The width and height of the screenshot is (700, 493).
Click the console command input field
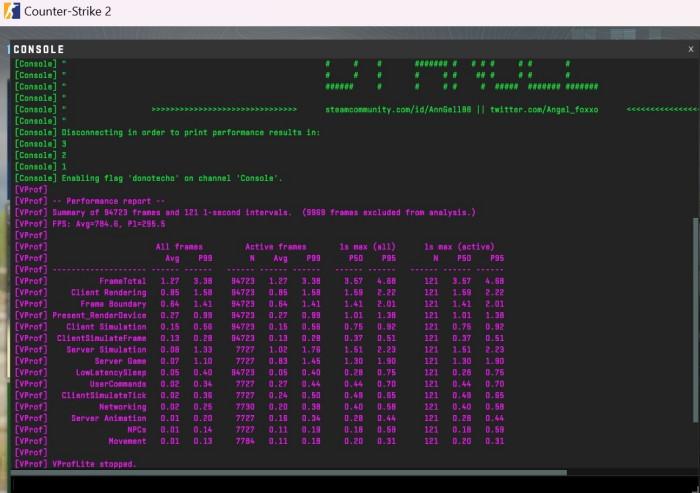click(355, 485)
